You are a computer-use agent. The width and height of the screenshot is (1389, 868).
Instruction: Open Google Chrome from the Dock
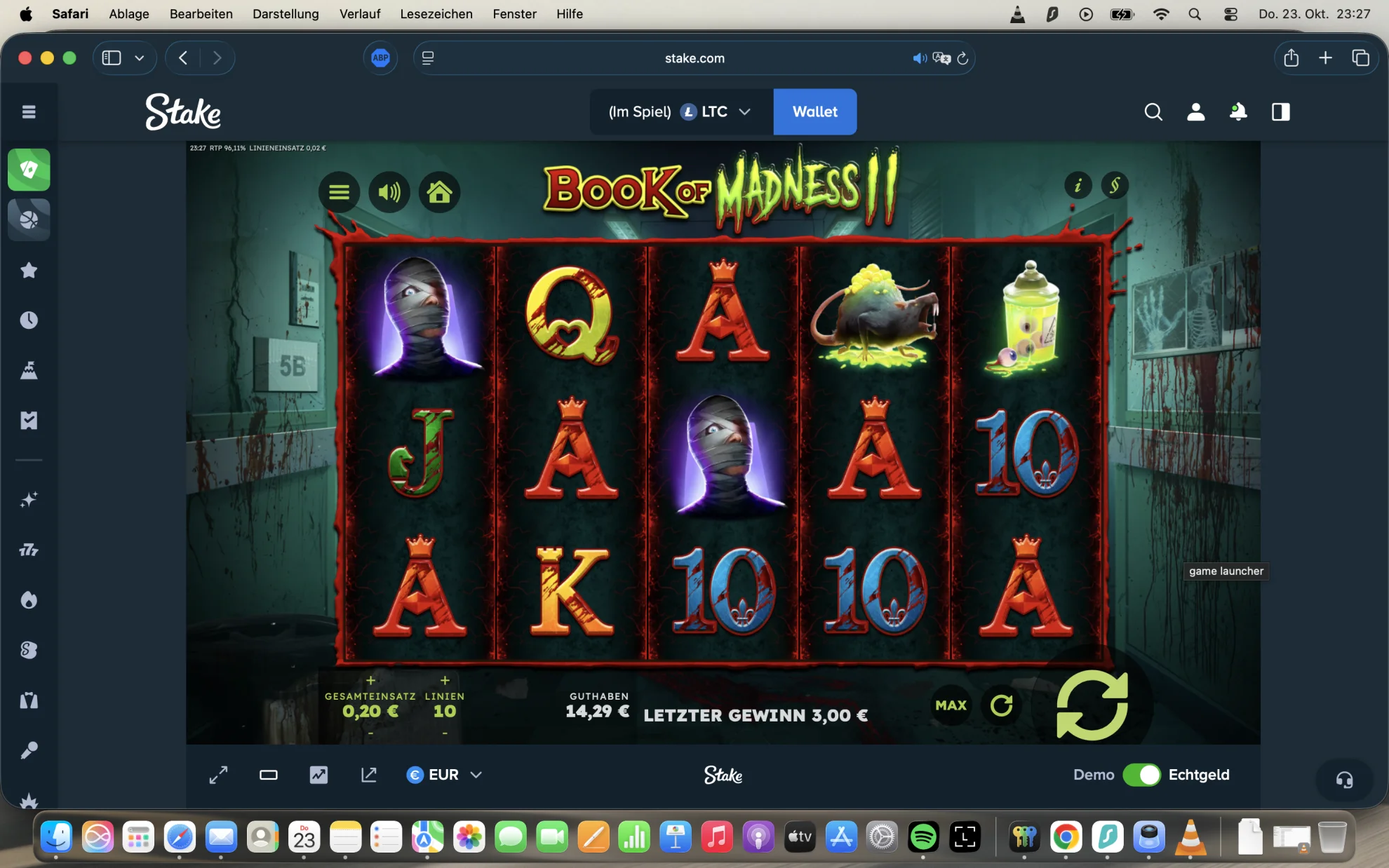(x=1066, y=836)
